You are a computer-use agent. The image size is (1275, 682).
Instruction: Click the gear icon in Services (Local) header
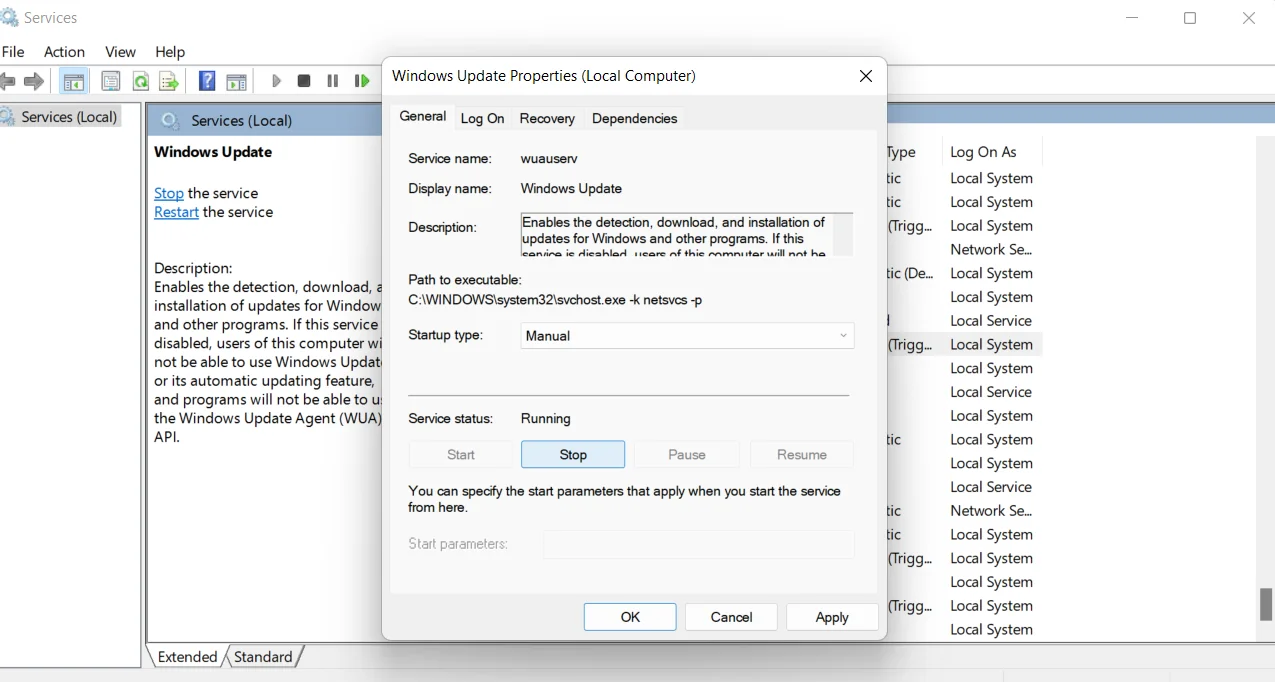click(x=170, y=121)
